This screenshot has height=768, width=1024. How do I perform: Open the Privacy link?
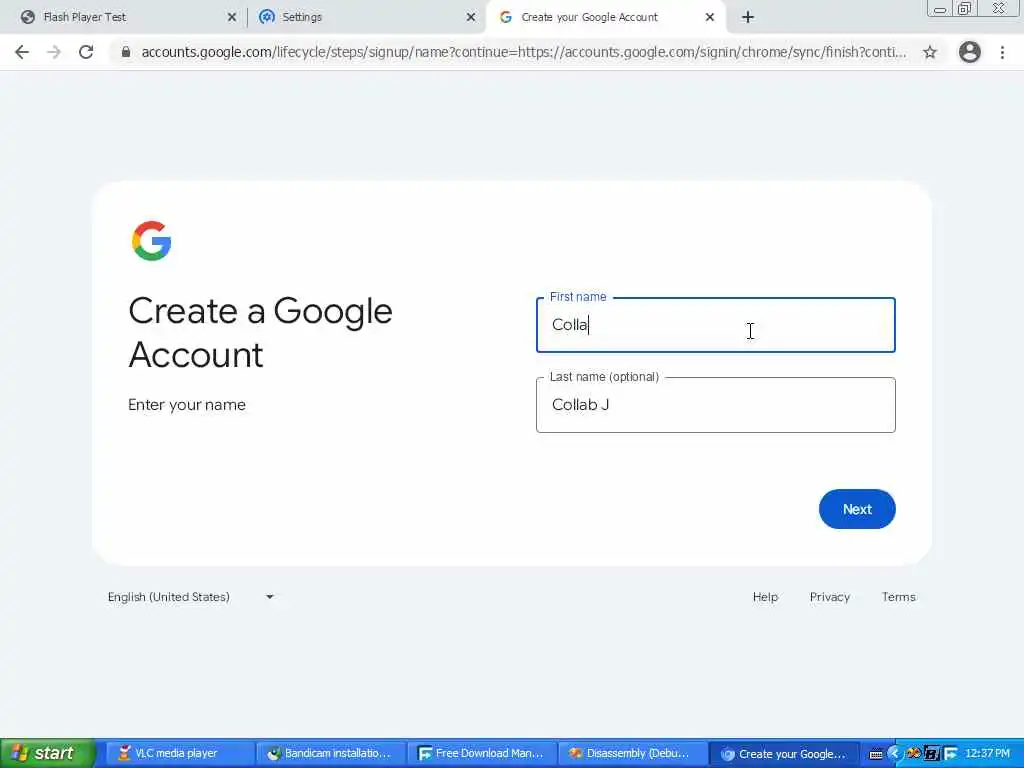click(x=829, y=597)
